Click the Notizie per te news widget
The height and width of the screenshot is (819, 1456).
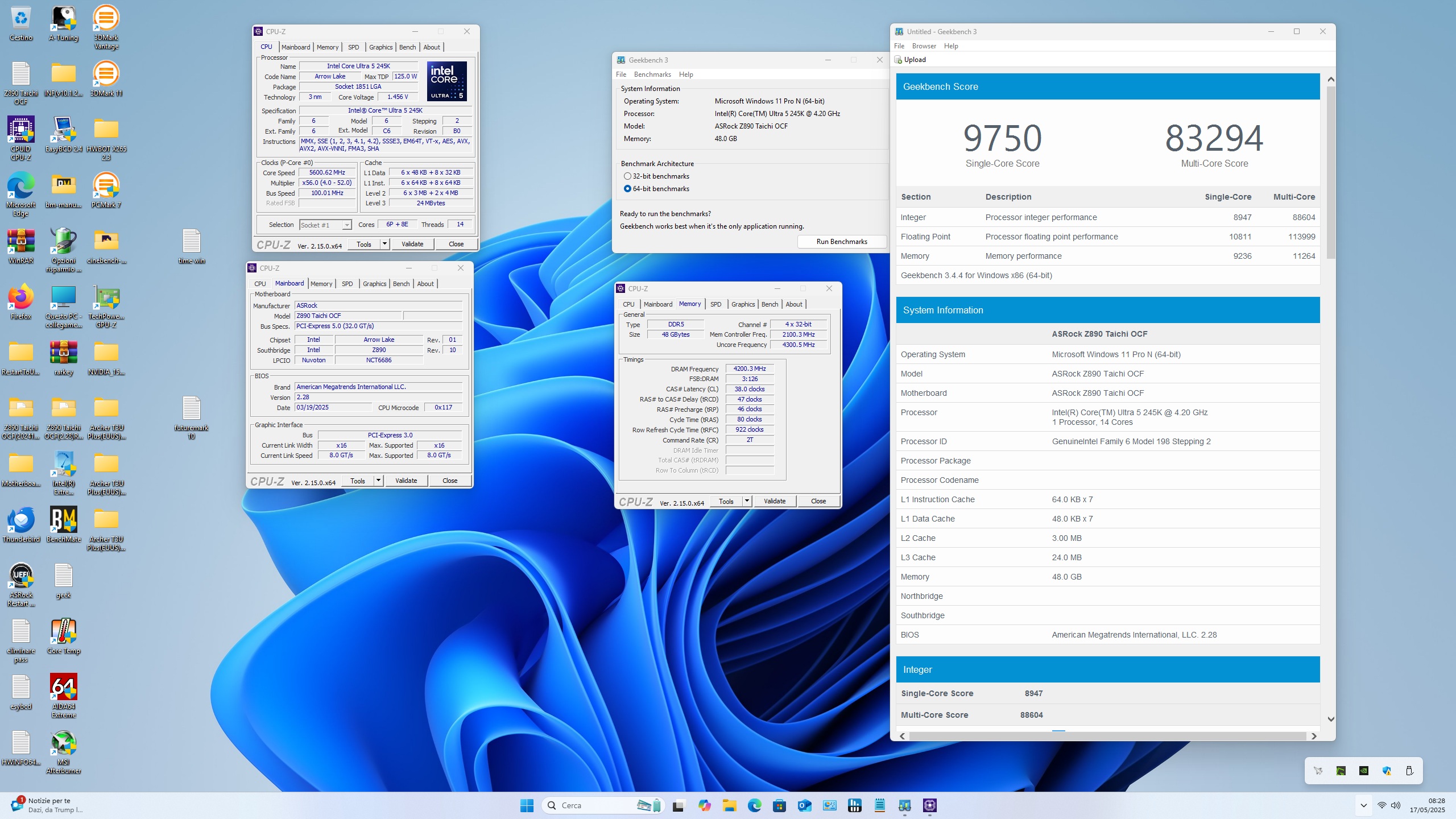(x=47, y=805)
